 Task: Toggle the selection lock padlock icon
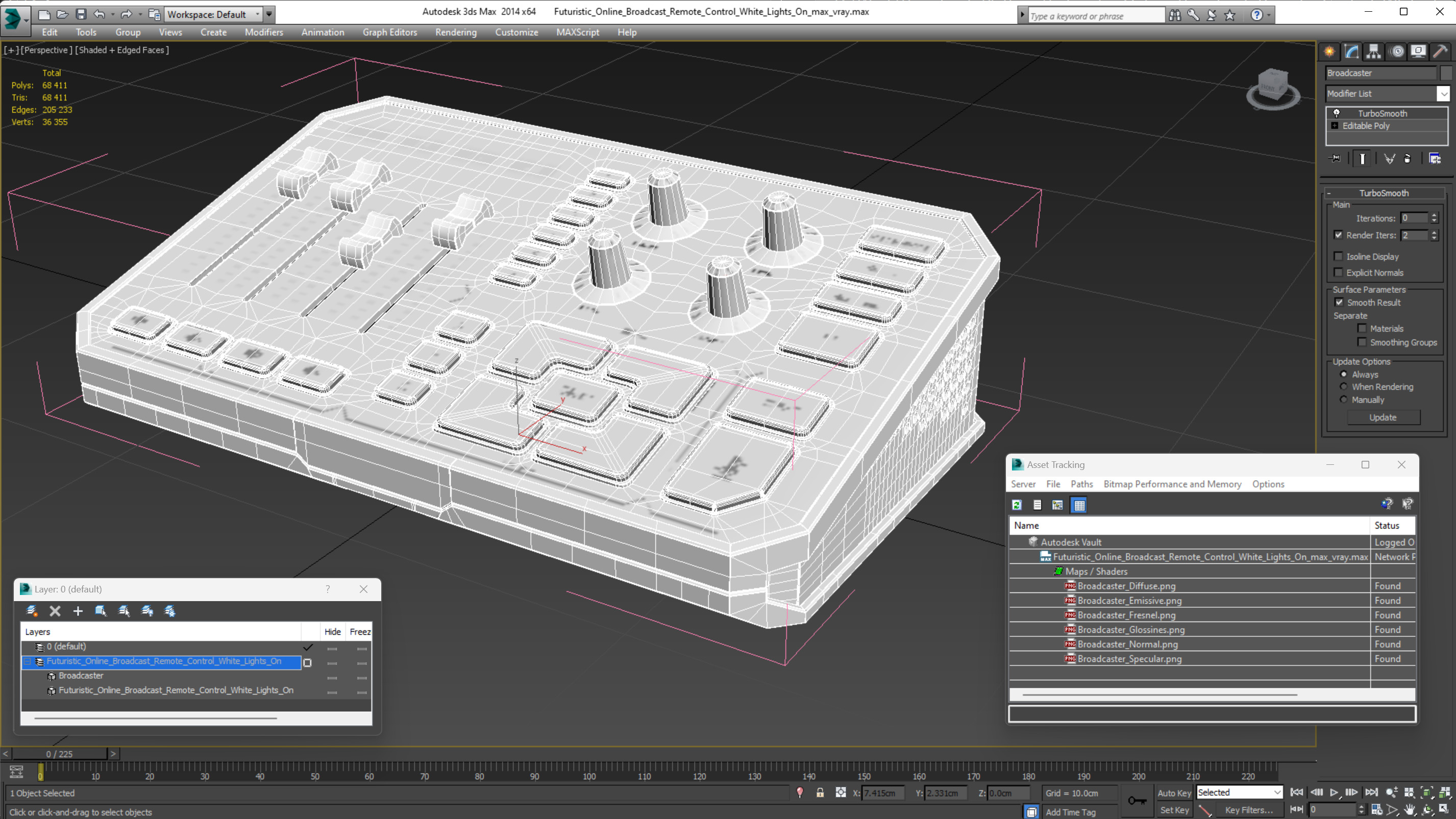820,793
